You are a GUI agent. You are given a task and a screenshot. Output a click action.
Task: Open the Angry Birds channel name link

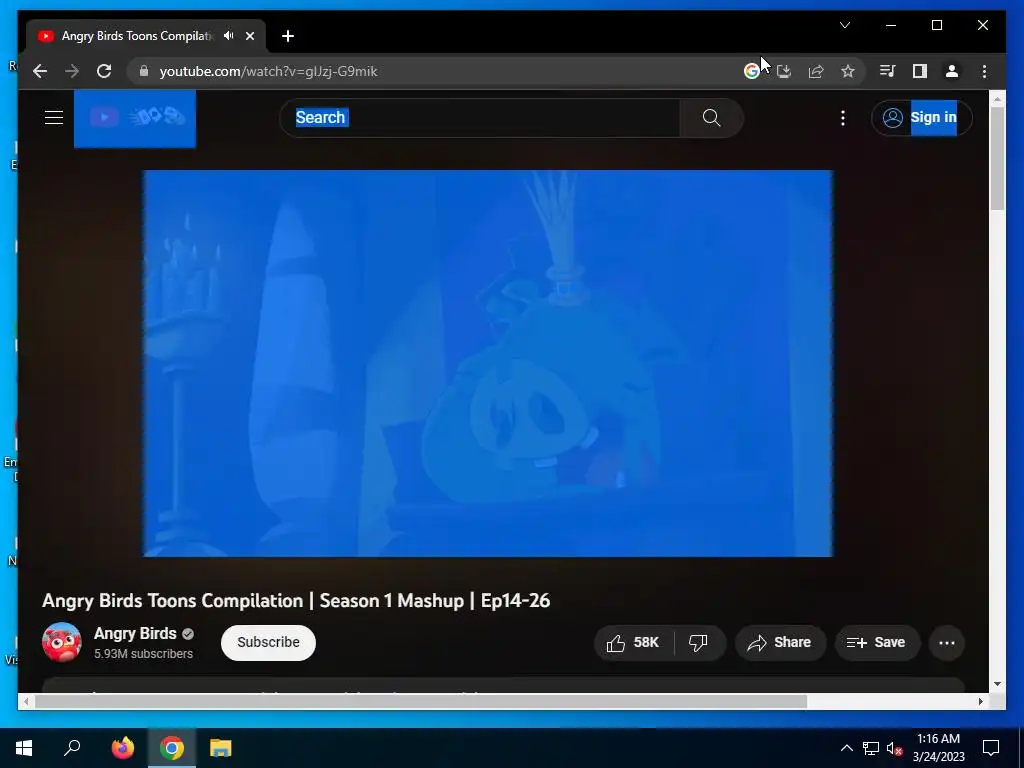135,633
